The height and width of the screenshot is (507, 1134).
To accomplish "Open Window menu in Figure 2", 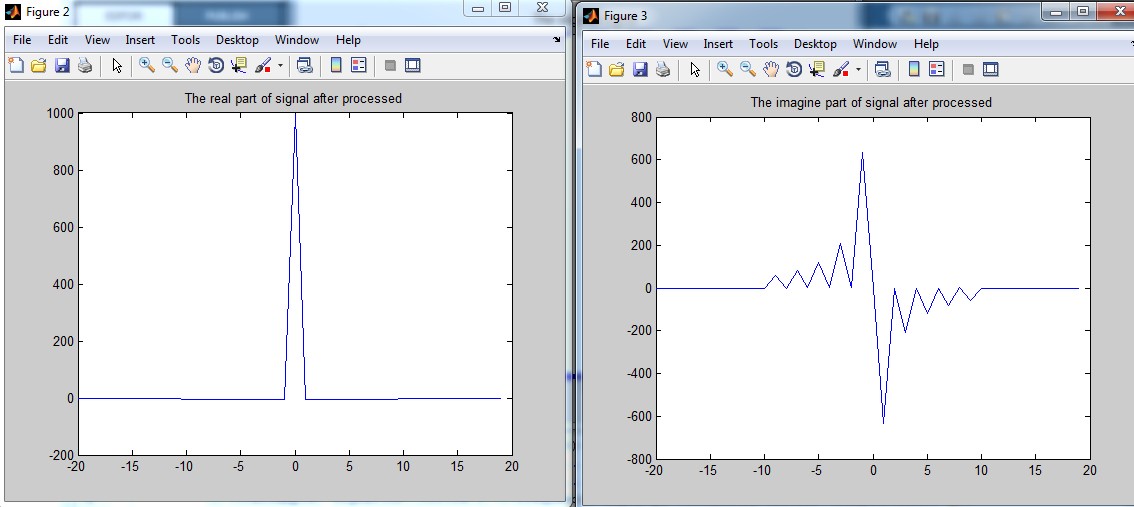I will point(297,40).
